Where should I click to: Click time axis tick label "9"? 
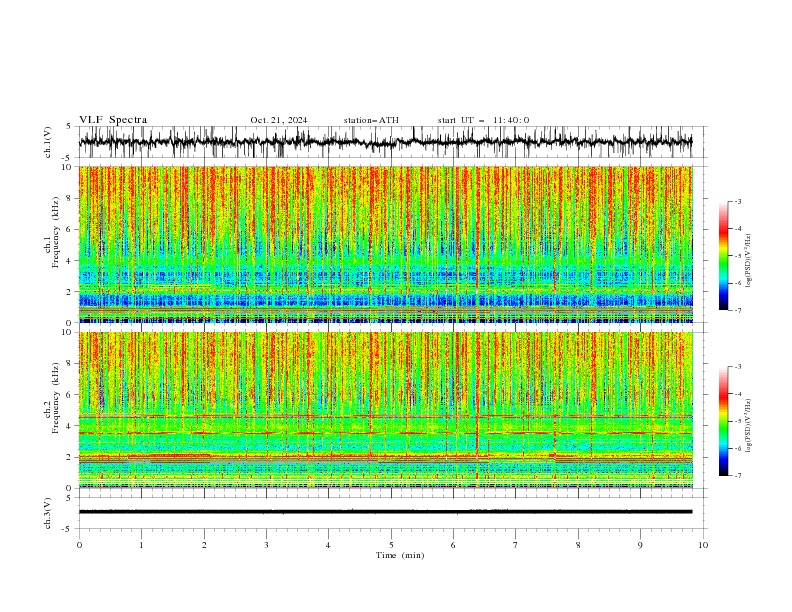(x=640, y=545)
